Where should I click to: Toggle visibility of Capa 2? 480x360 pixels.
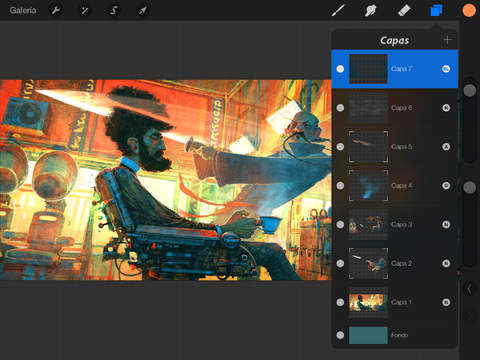(x=340, y=263)
